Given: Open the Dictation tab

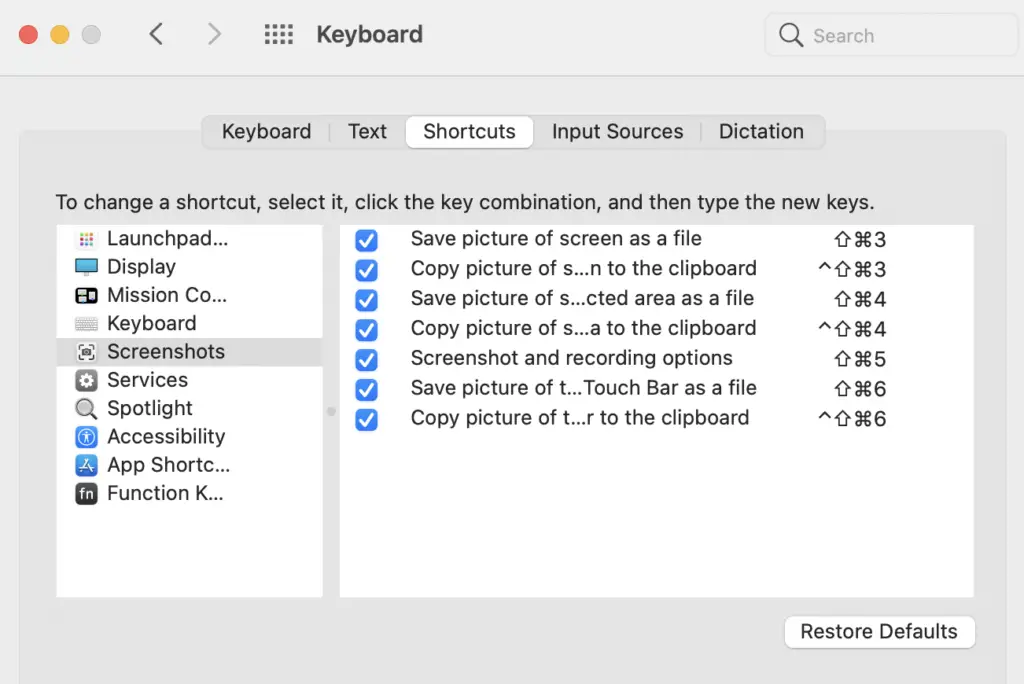Looking at the screenshot, I should (761, 131).
